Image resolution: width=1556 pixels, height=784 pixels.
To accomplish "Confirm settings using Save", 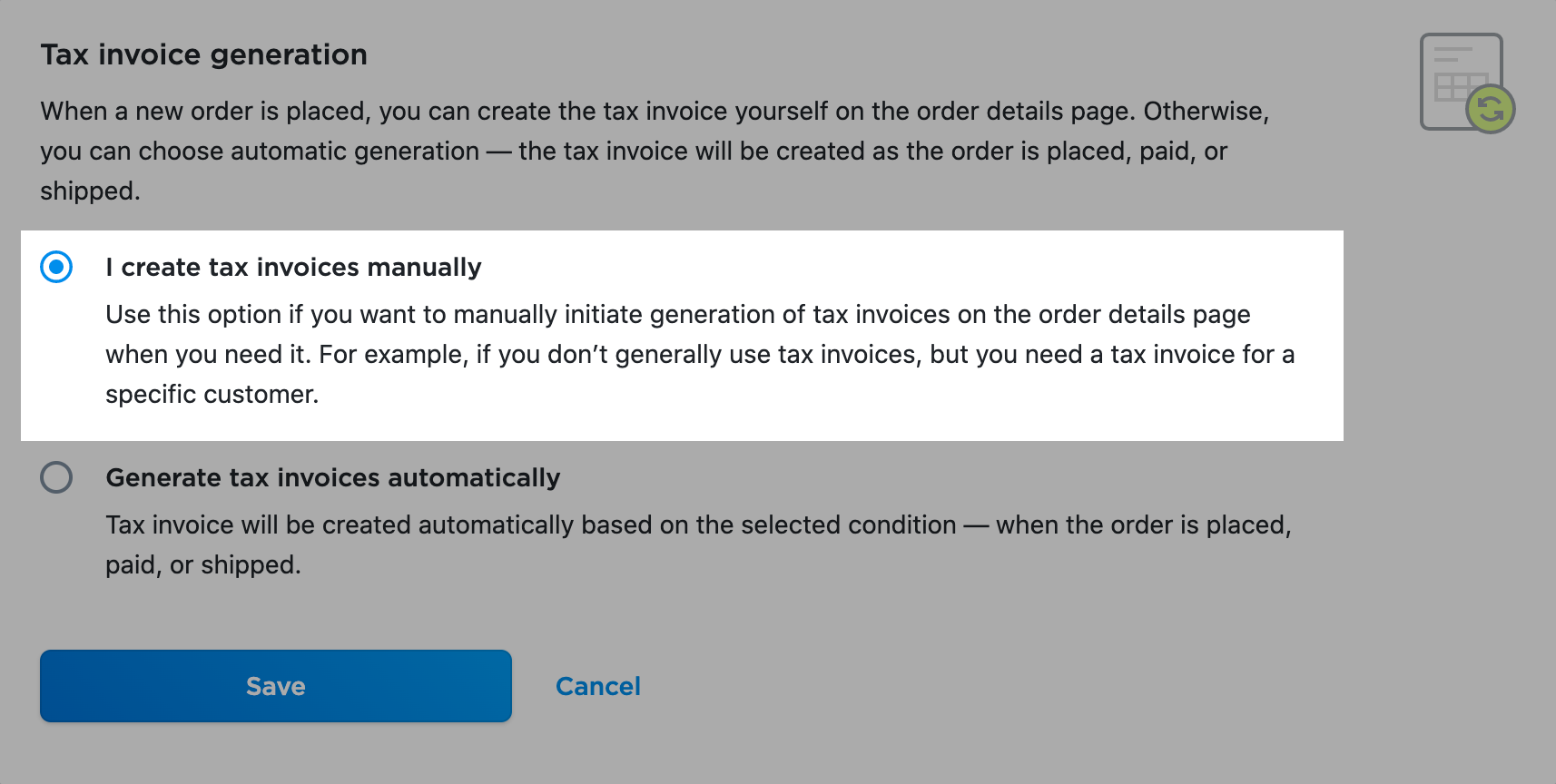I will pyautogui.click(x=274, y=686).
